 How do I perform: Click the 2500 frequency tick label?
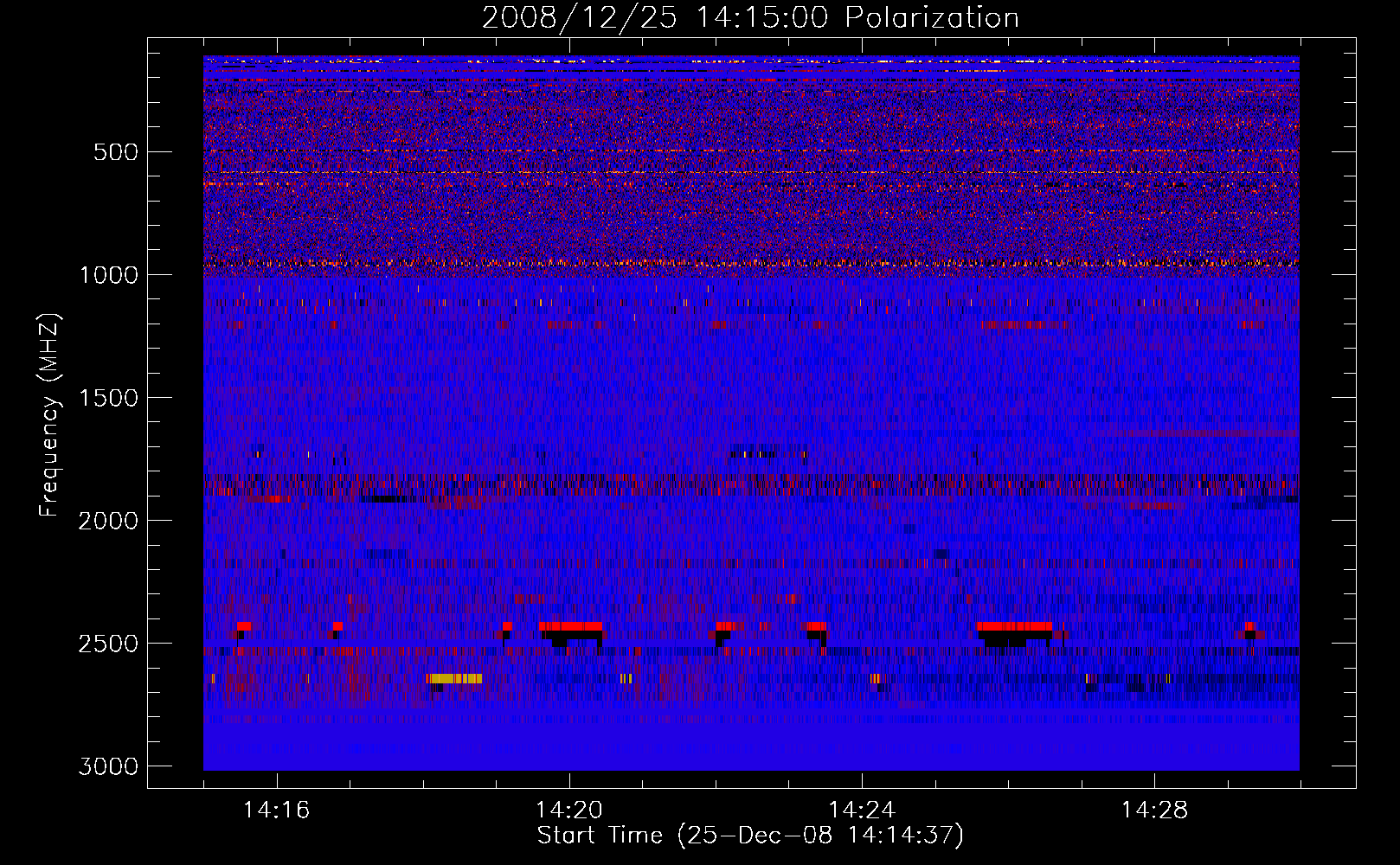point(108,644)
